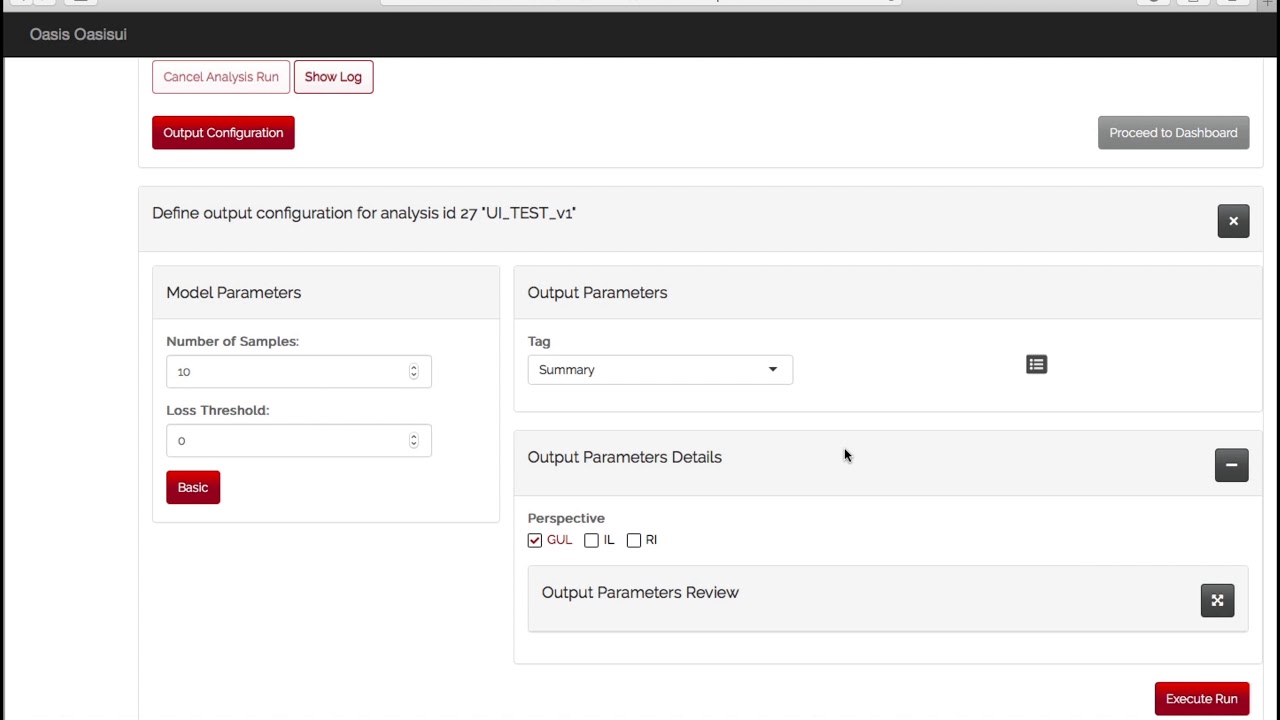1280x720 pixels.
Task: Click the Output Configuration button
Action: click(x=223, y=133)
